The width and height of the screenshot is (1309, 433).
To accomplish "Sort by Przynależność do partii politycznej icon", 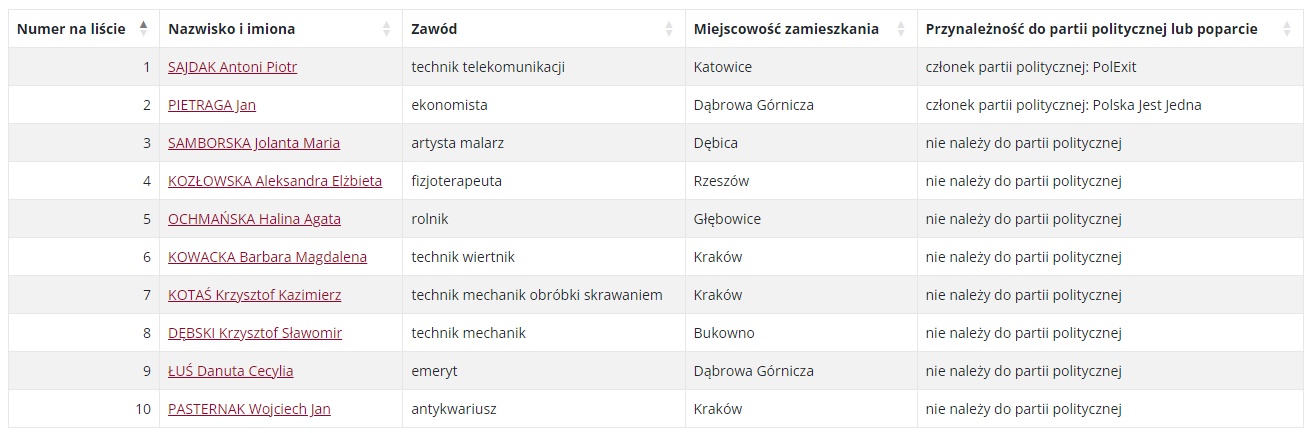I will [x=1287, y=29].
